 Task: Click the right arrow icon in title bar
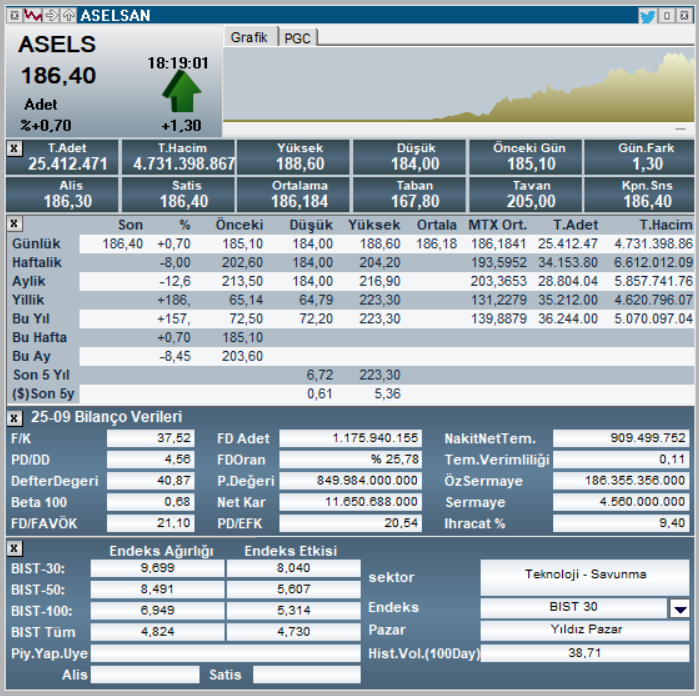tap(51, 15)
